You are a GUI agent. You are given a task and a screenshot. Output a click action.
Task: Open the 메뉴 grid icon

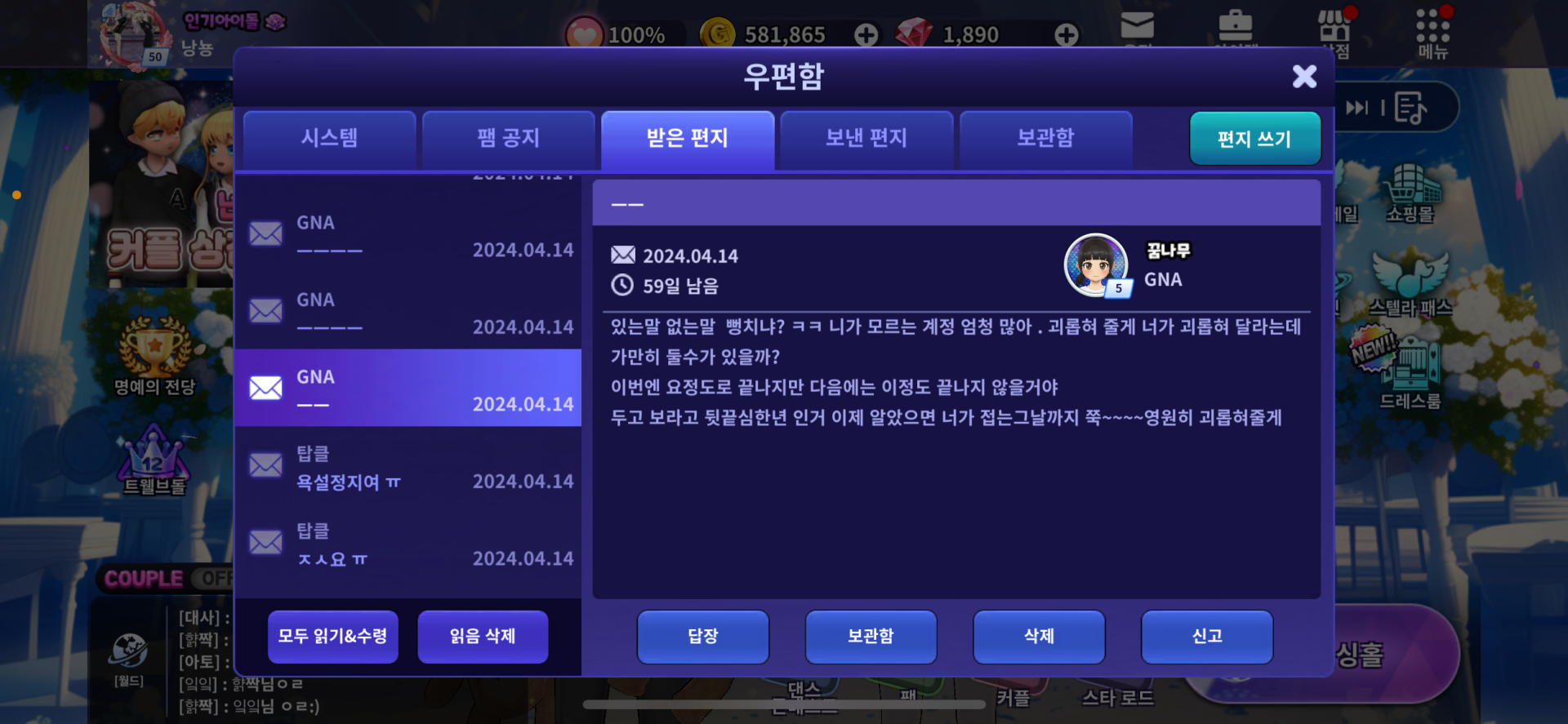[x=1433, y=33]
